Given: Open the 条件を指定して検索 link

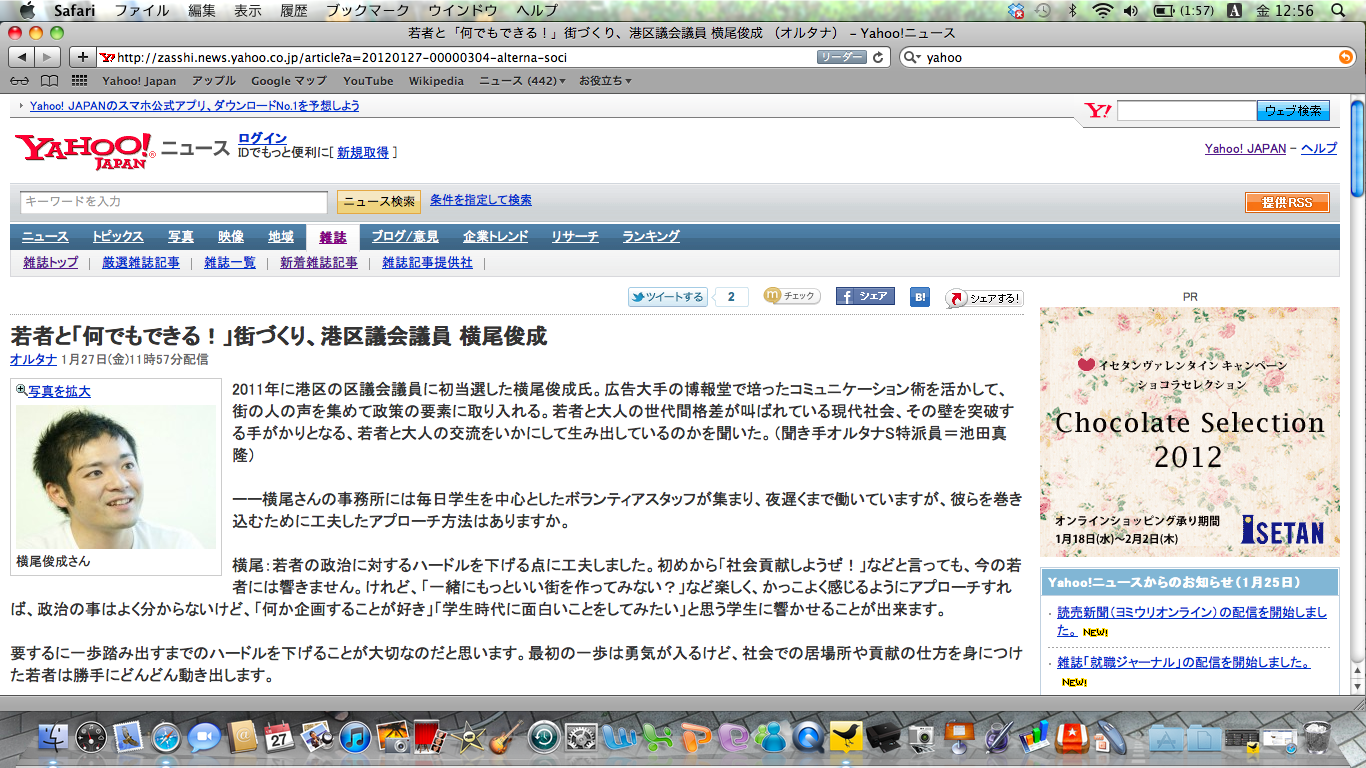Looking at the screenshot, I should (480, 200).
